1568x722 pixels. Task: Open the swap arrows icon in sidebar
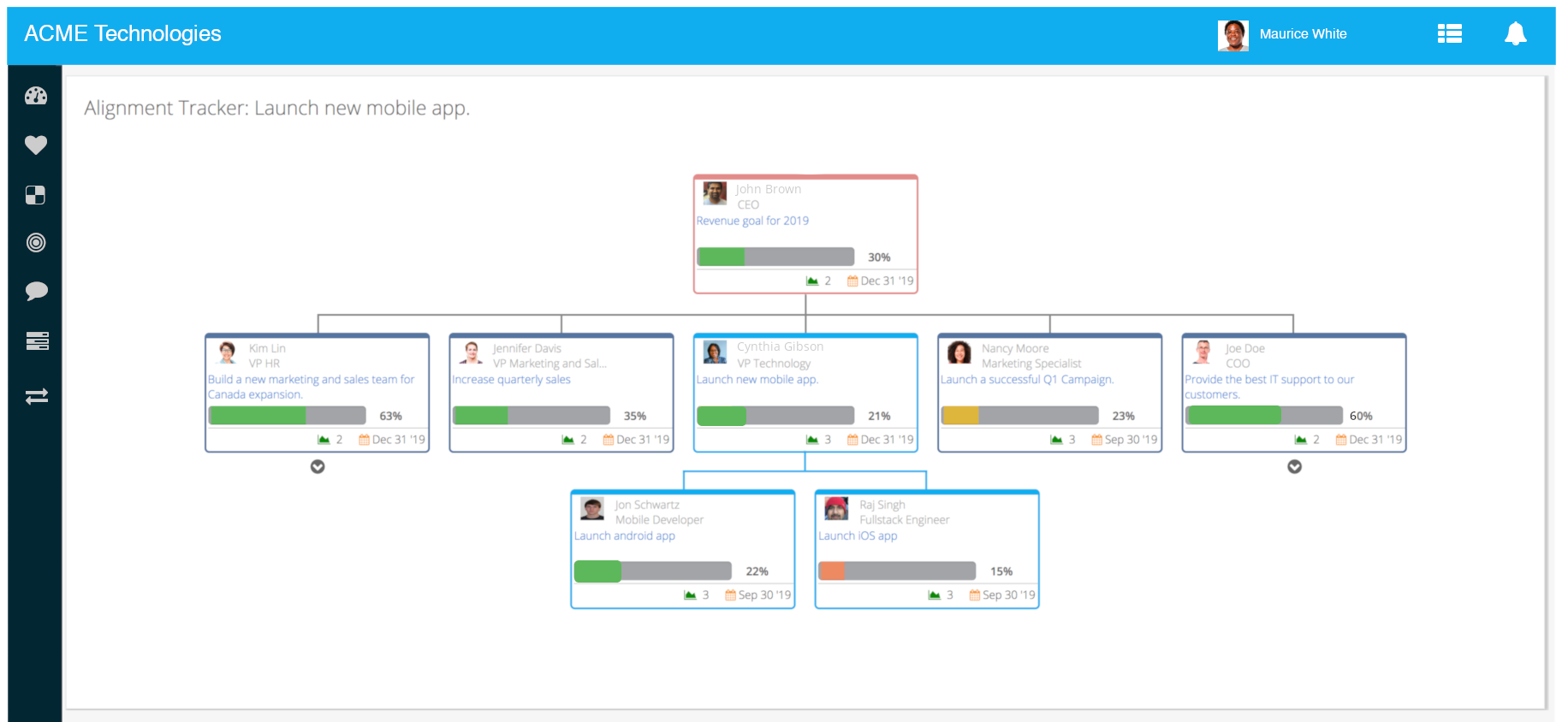pyautogui.click(x=37, y=396)
